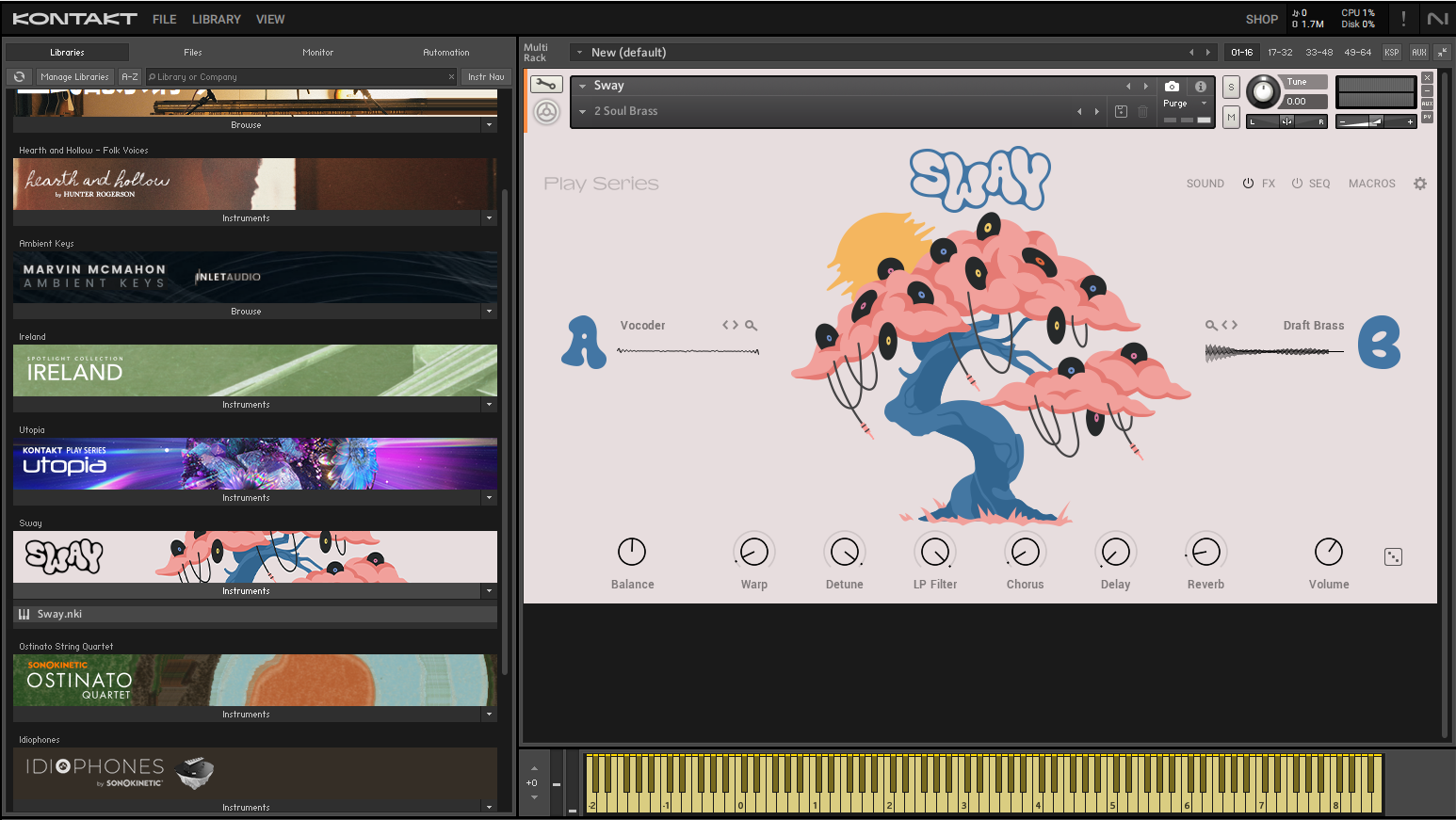Screen dimensions: 1456x820
Task: Open the MACROS page
Action: tap(1371, 183)
